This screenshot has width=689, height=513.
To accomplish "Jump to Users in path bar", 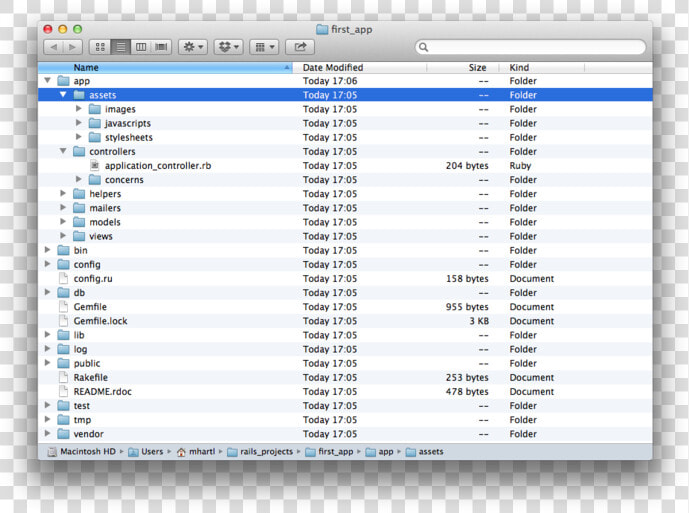I will (x=145, y=451).
